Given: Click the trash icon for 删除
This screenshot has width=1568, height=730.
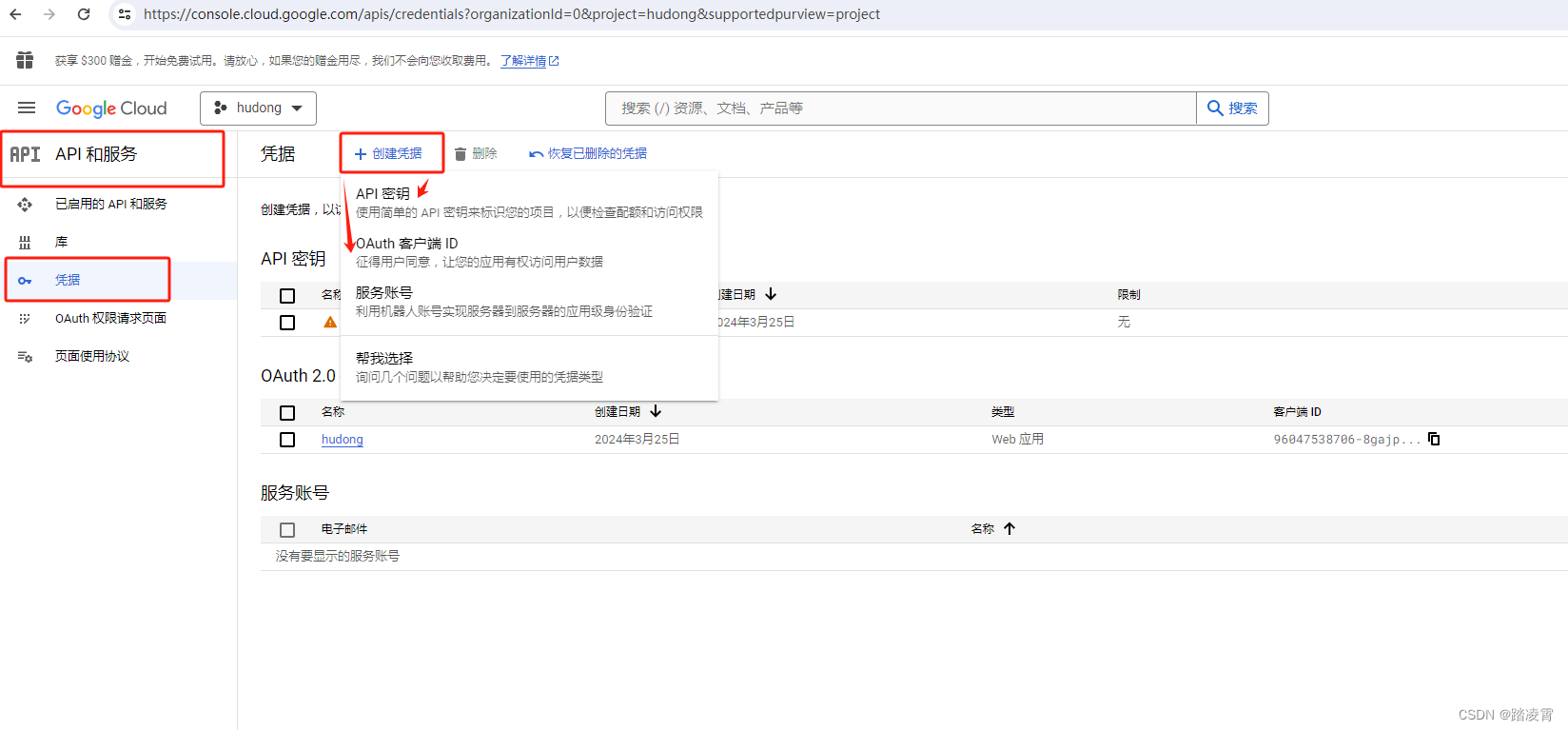Looking at the screenshot, I should pyautogui.click(x=461, y=153).
